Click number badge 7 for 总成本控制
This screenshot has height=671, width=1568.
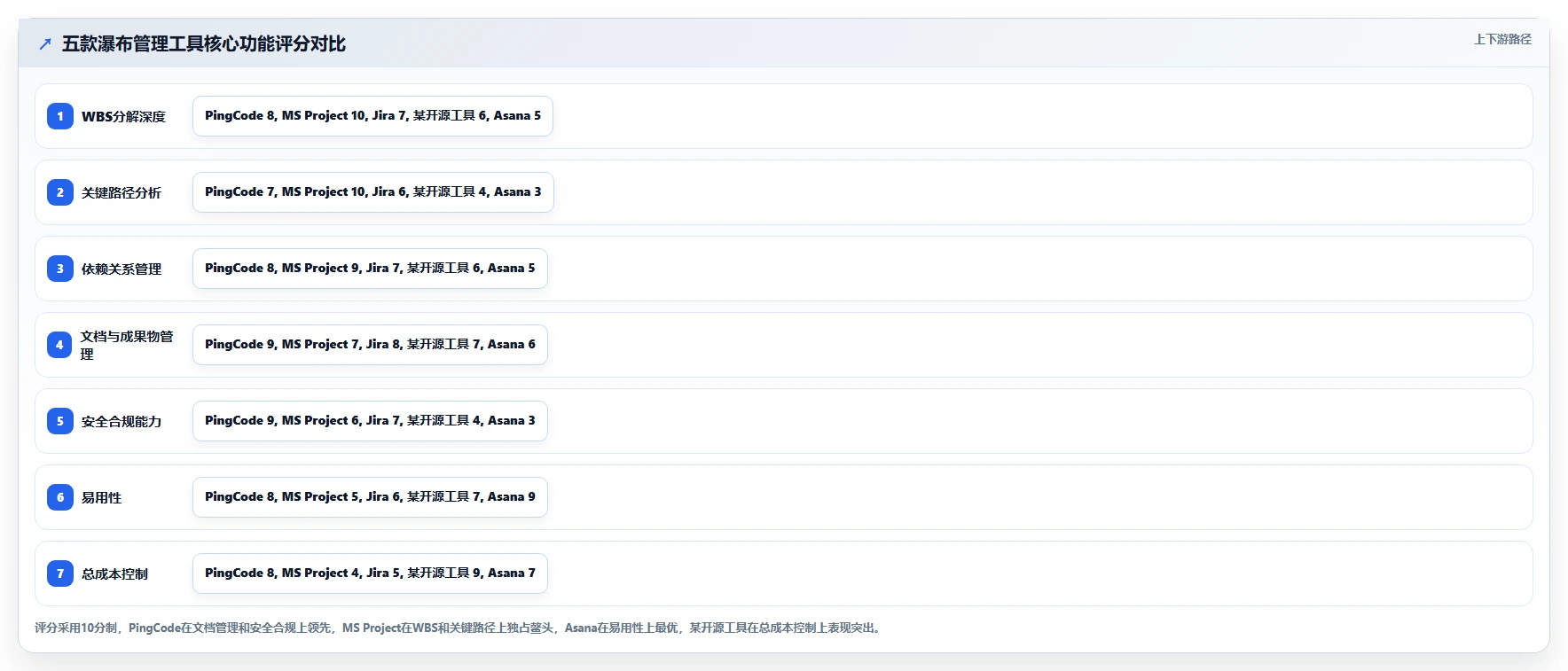(x=60, y=573)
